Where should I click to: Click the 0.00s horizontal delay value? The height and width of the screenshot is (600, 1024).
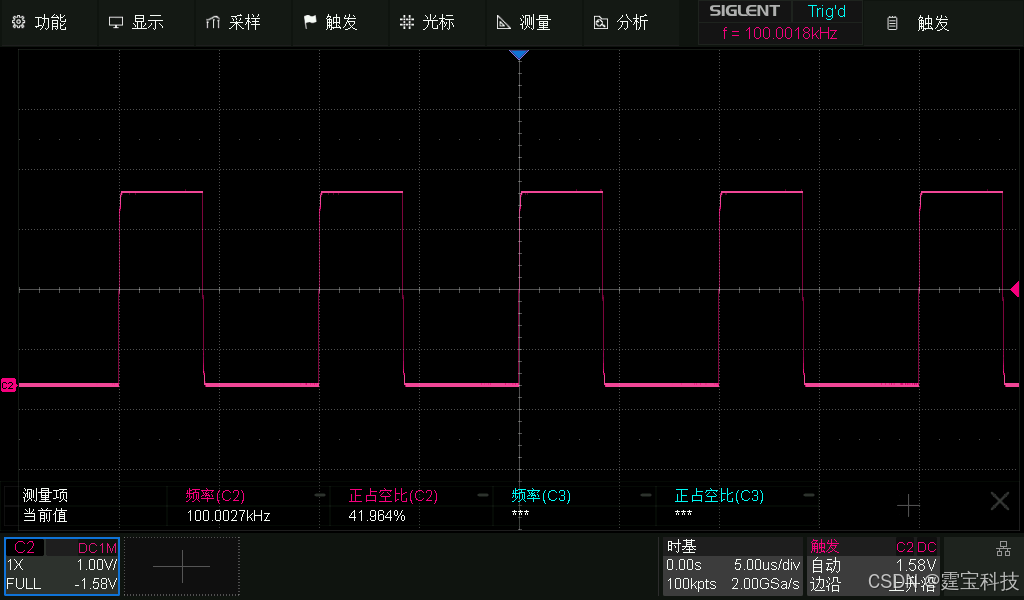[x=684, y=565]
